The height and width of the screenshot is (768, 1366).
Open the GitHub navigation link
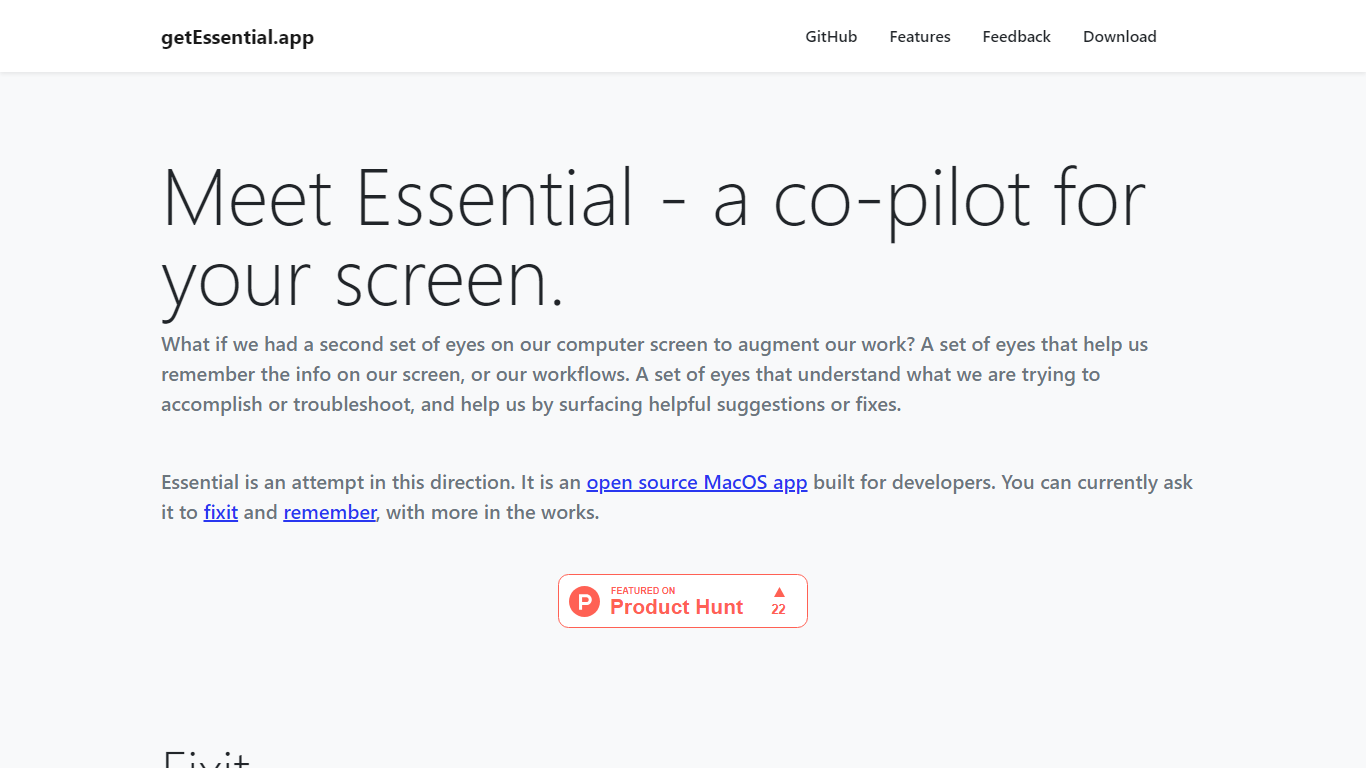pyautogui.click(x=831, y=37)
